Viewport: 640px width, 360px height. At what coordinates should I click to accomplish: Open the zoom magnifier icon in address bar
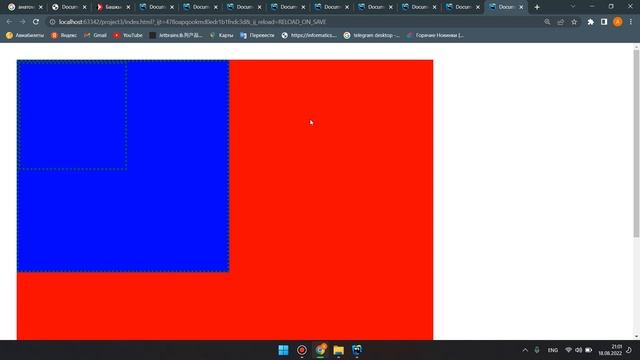pos(547,22)
